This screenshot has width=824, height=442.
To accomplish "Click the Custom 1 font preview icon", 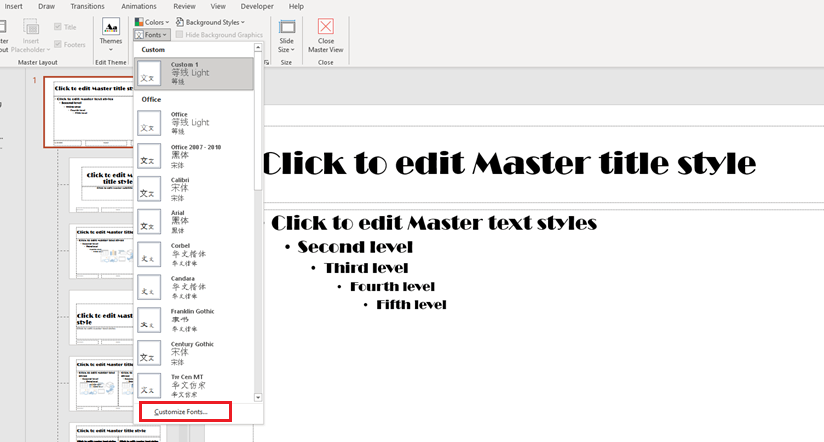I will (x=149, y=74).
